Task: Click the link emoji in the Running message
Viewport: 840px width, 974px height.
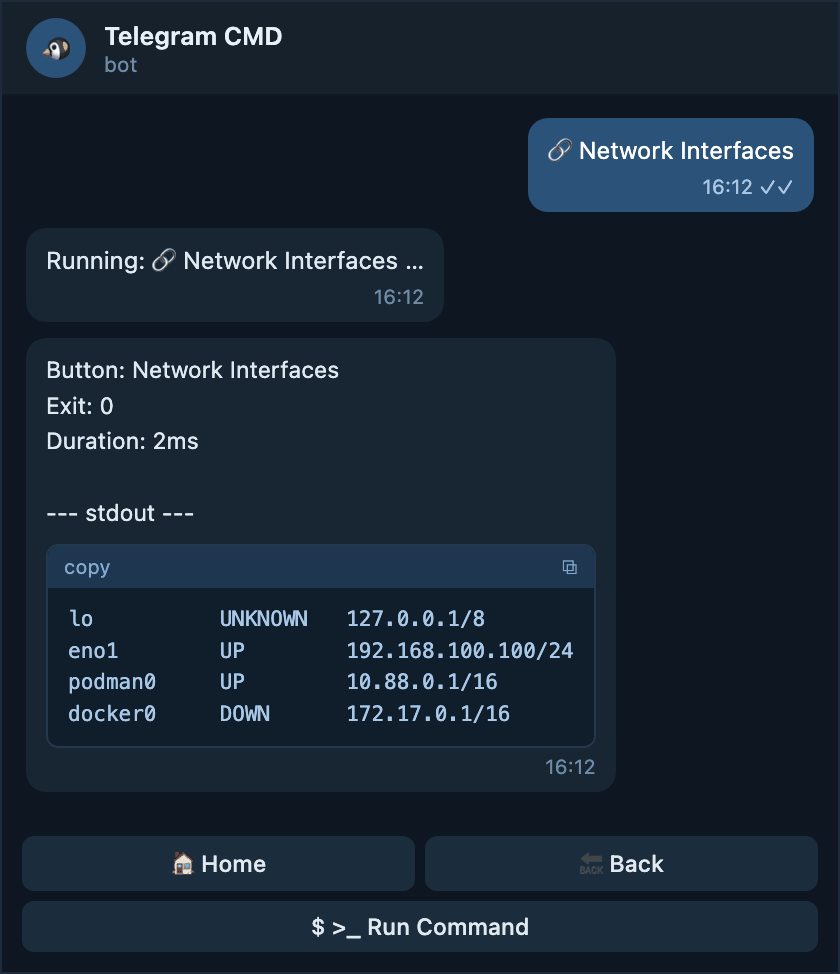Action: pos(164,260)
